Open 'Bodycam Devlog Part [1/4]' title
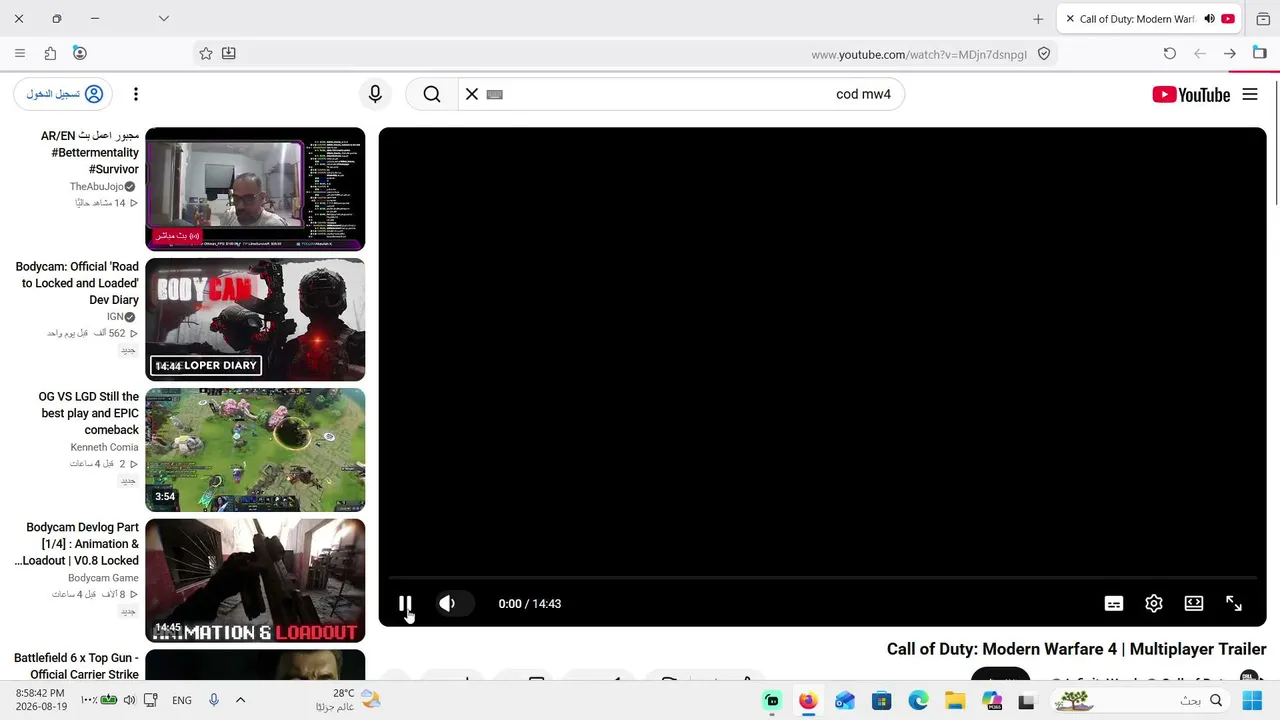The height and width of the screenshot is (720, 1280). point(77,544)
